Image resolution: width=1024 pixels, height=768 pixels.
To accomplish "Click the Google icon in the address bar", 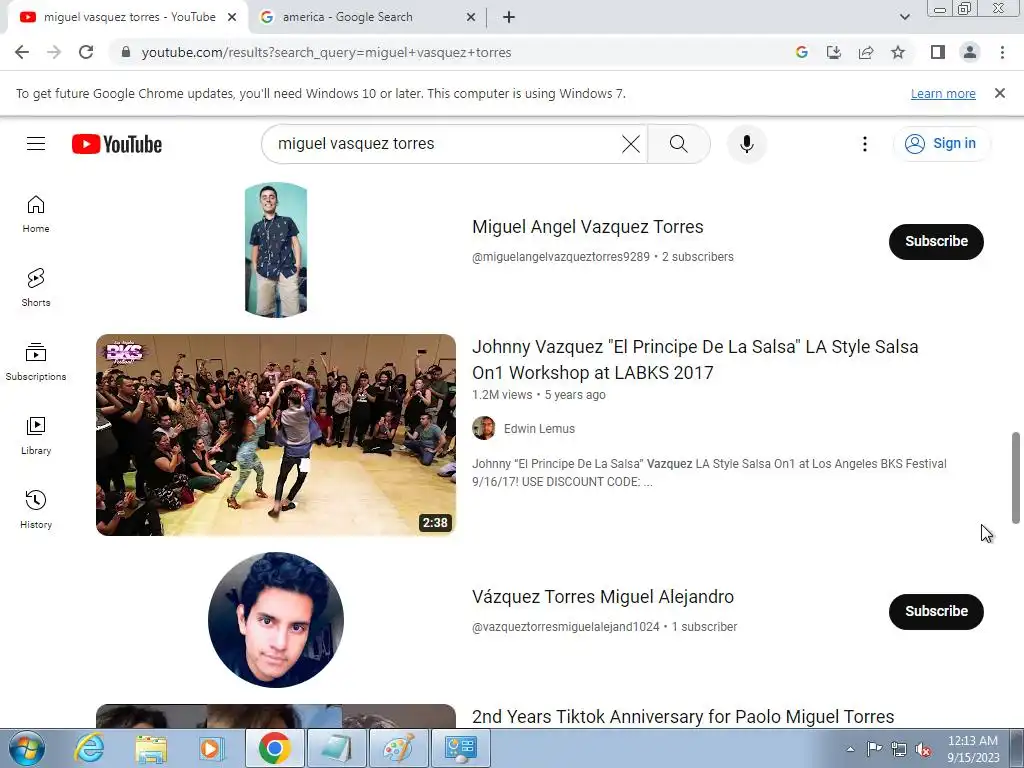I will pos(802,52).
